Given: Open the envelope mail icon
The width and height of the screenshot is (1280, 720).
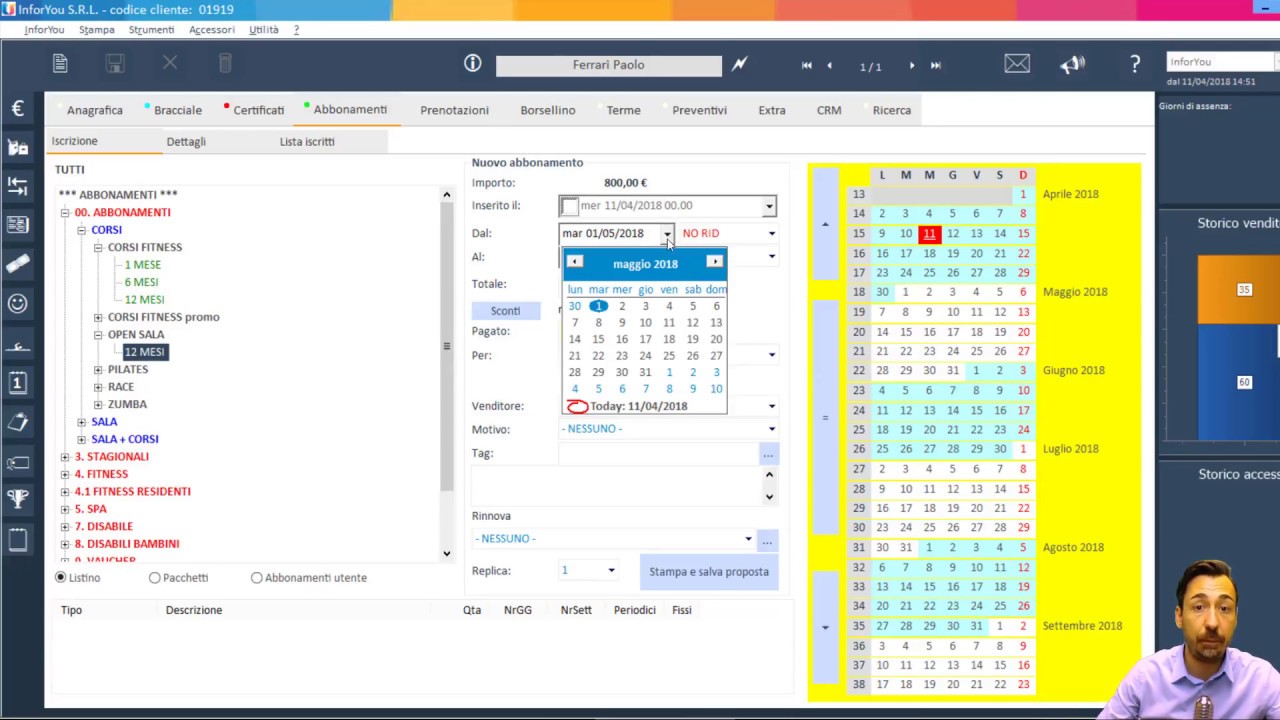Looking at the screenshot, I should pos(1017,64).
